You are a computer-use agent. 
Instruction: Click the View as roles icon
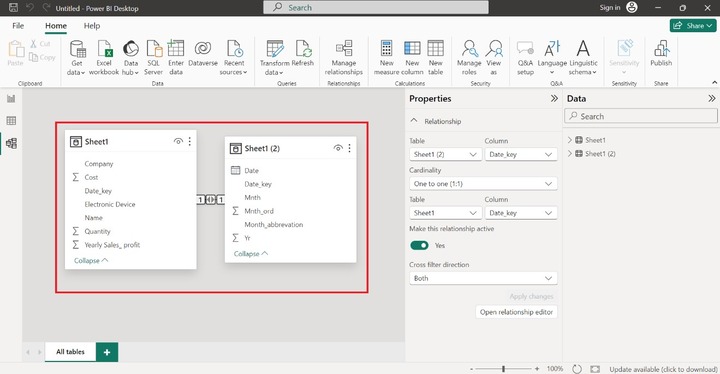494,48
